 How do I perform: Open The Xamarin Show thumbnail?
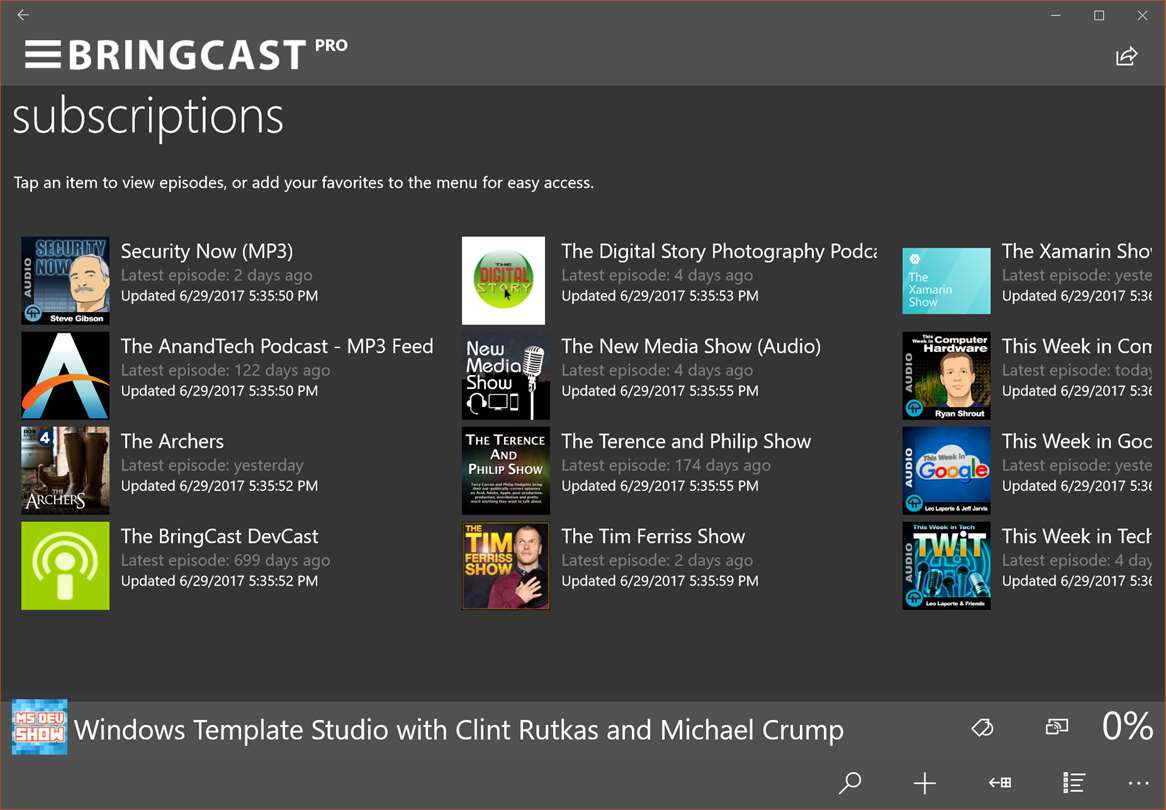click(x=947, y=280)
